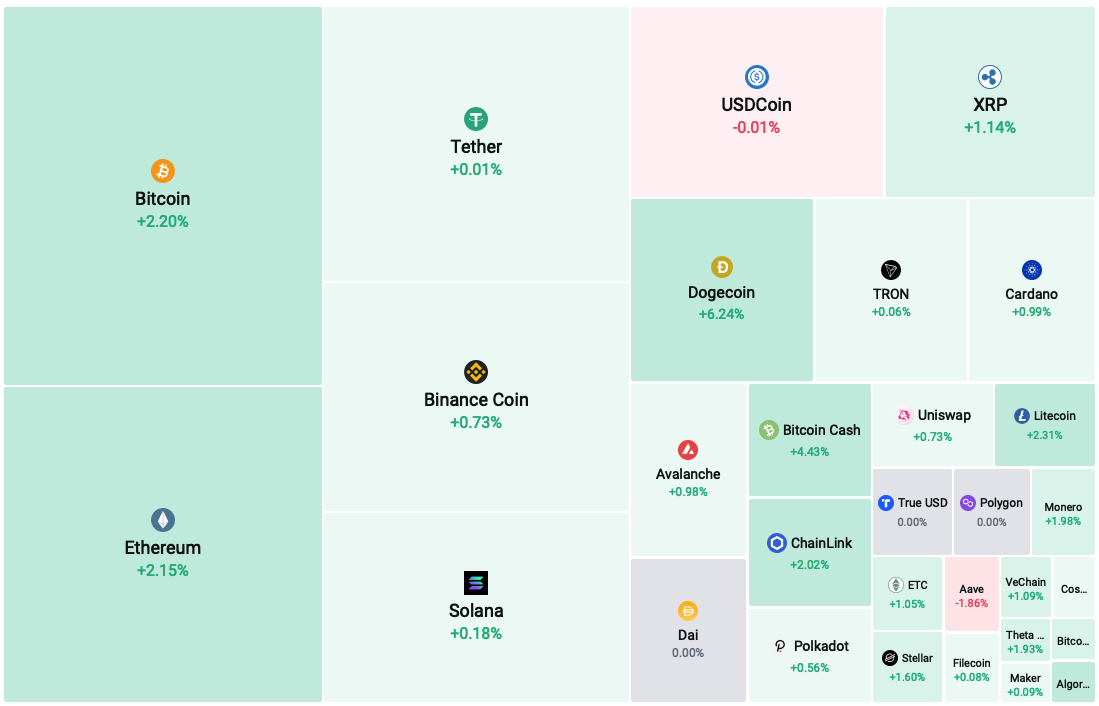This screenshot has height=706, width=1099.
Task: Open the Polkadot tile
Action: pyautogui.click(x=810, y=656)
